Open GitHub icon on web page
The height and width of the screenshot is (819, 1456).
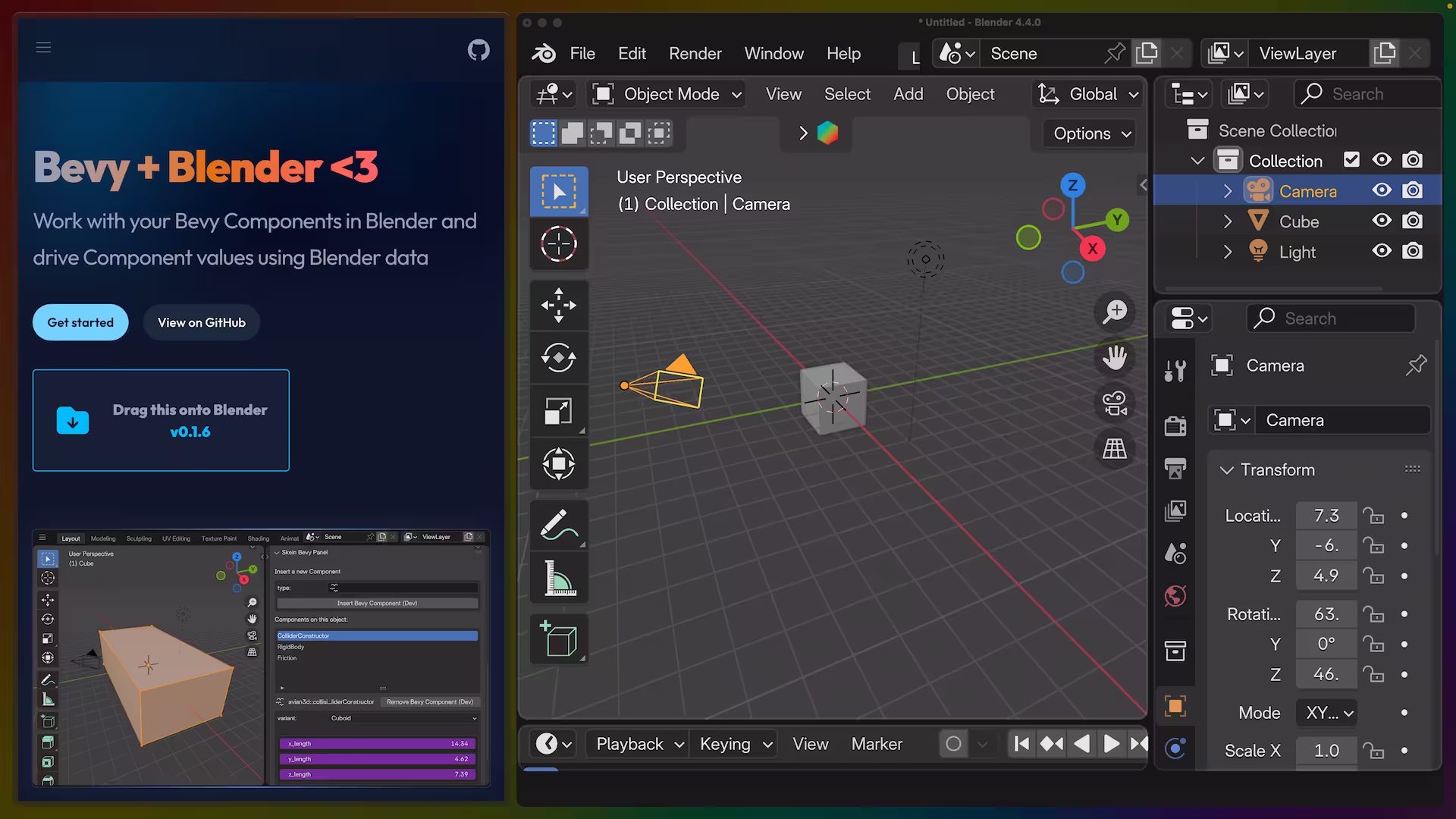(x=479, y=50)
